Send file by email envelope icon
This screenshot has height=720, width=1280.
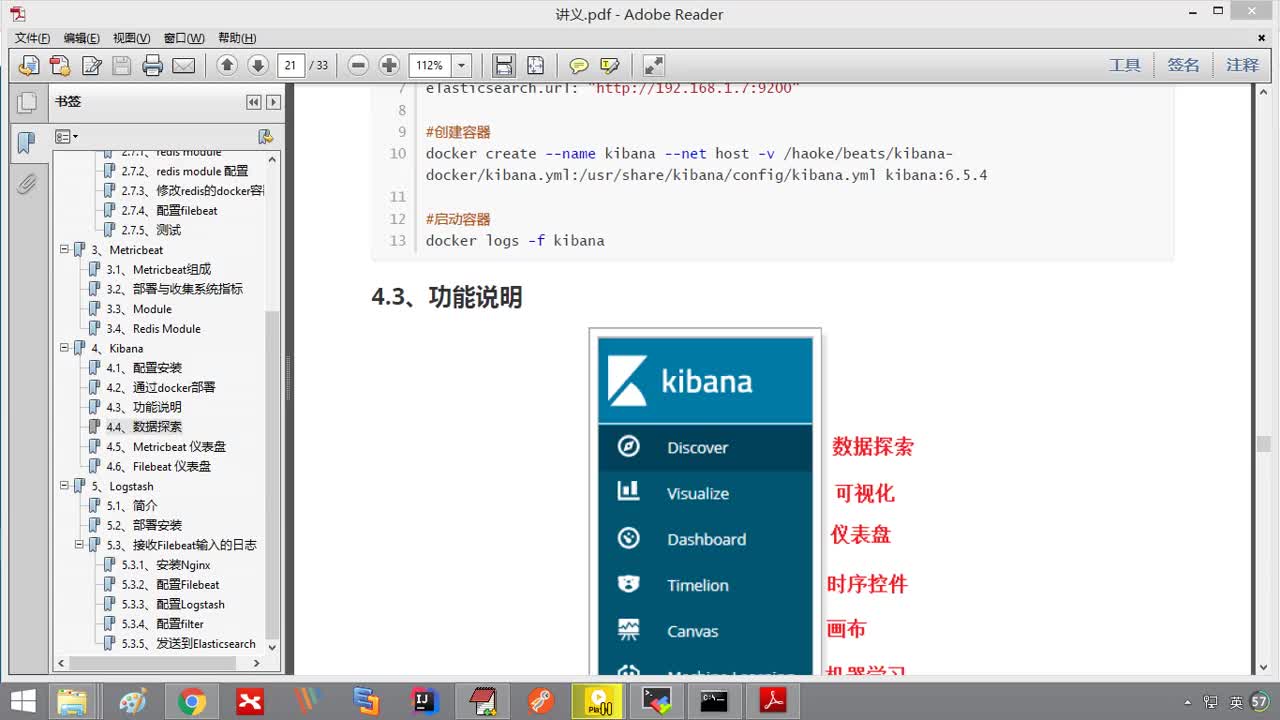click(x=184, y=66)
